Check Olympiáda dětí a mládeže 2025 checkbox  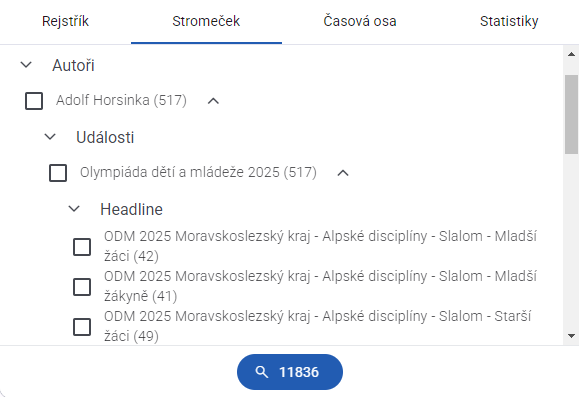click(x=58, y=173)
